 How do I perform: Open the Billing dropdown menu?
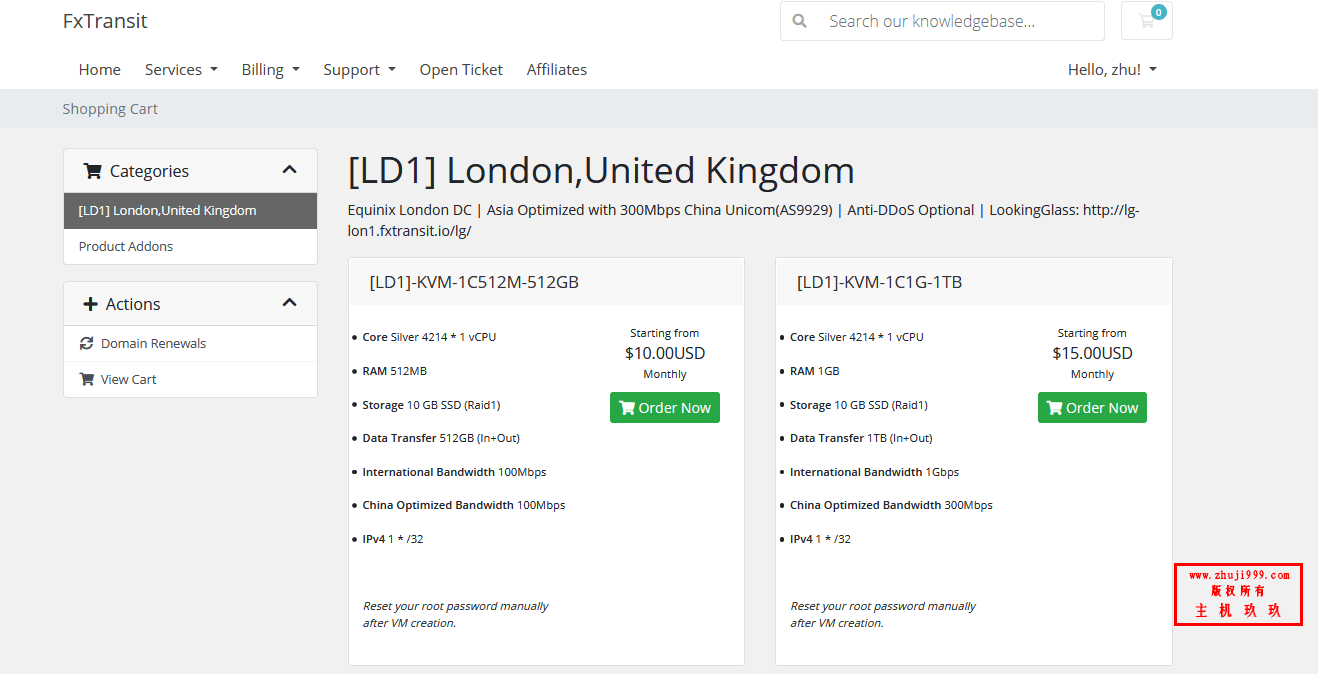tap(270, 69)
